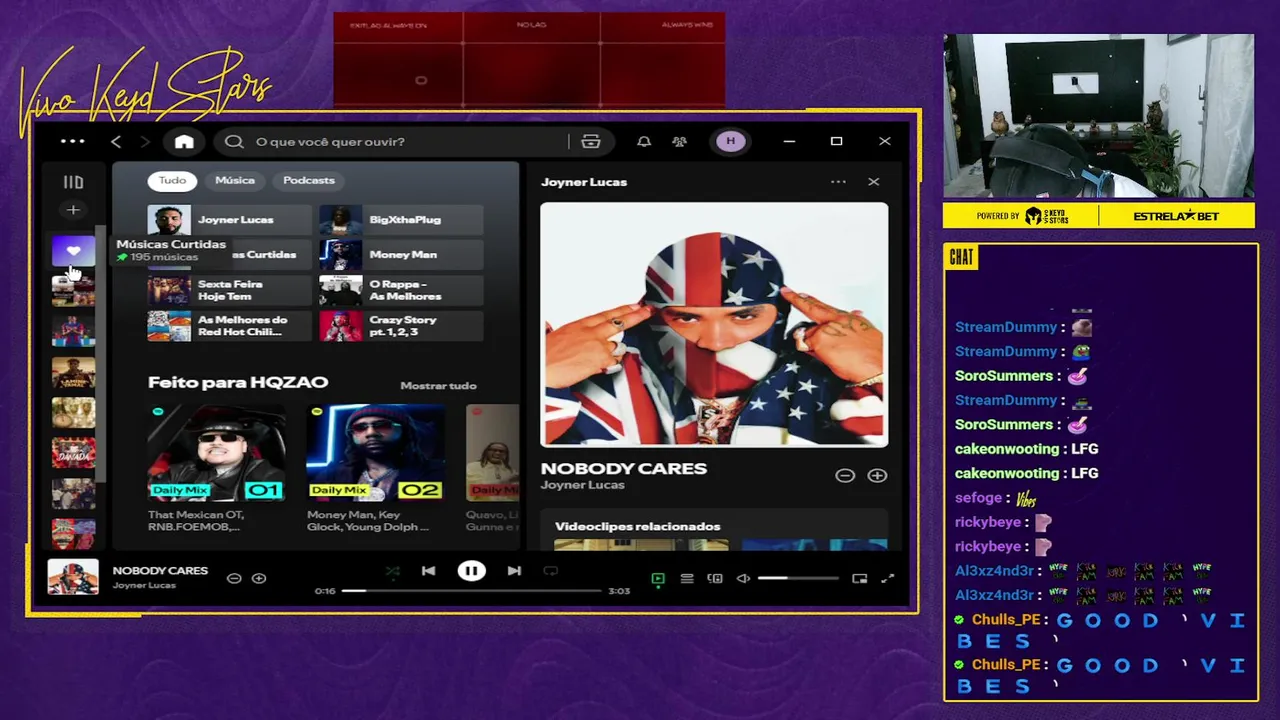The height and width of the screenshot is (720, 1280).
Task: Click the minus icon in the player bar
Action: tap(234, 578)
